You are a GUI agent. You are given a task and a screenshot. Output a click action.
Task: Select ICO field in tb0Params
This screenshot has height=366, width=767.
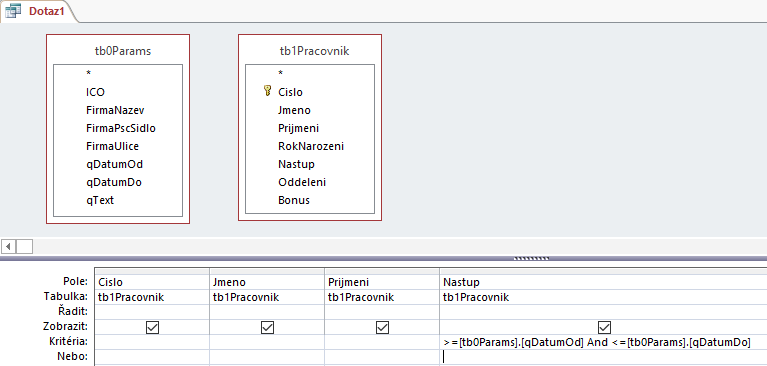pos(95,92)
